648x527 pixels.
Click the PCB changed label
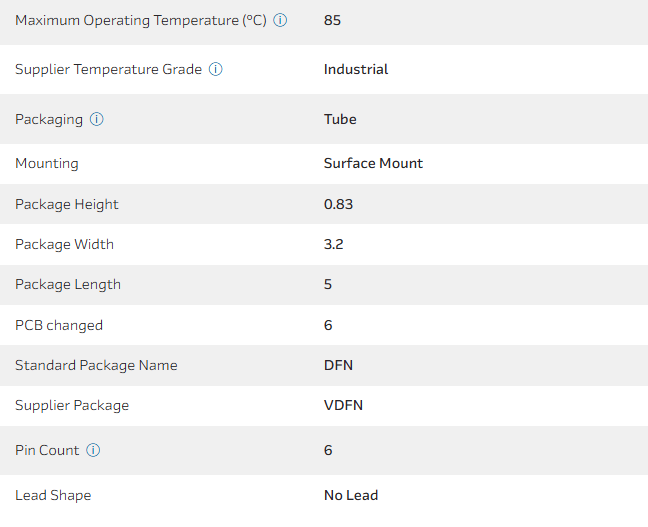tap(59, 325)
